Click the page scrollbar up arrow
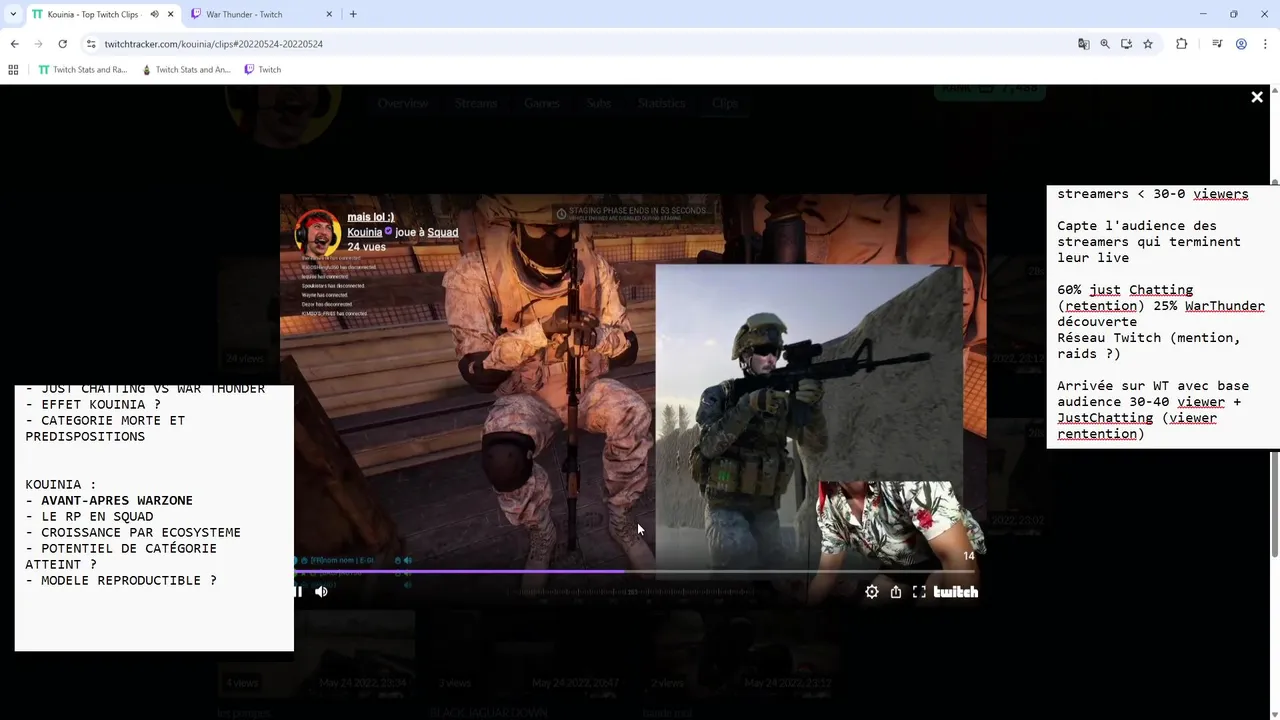 pos(1275,90)
